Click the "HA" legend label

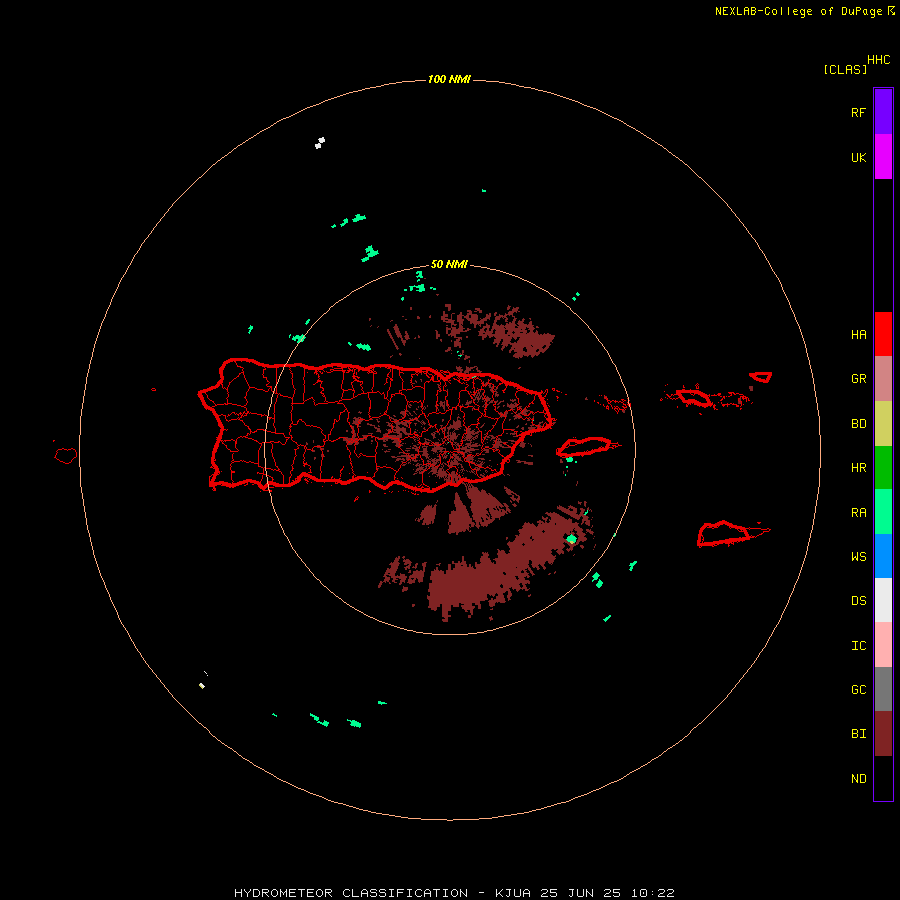coord(858,335)
